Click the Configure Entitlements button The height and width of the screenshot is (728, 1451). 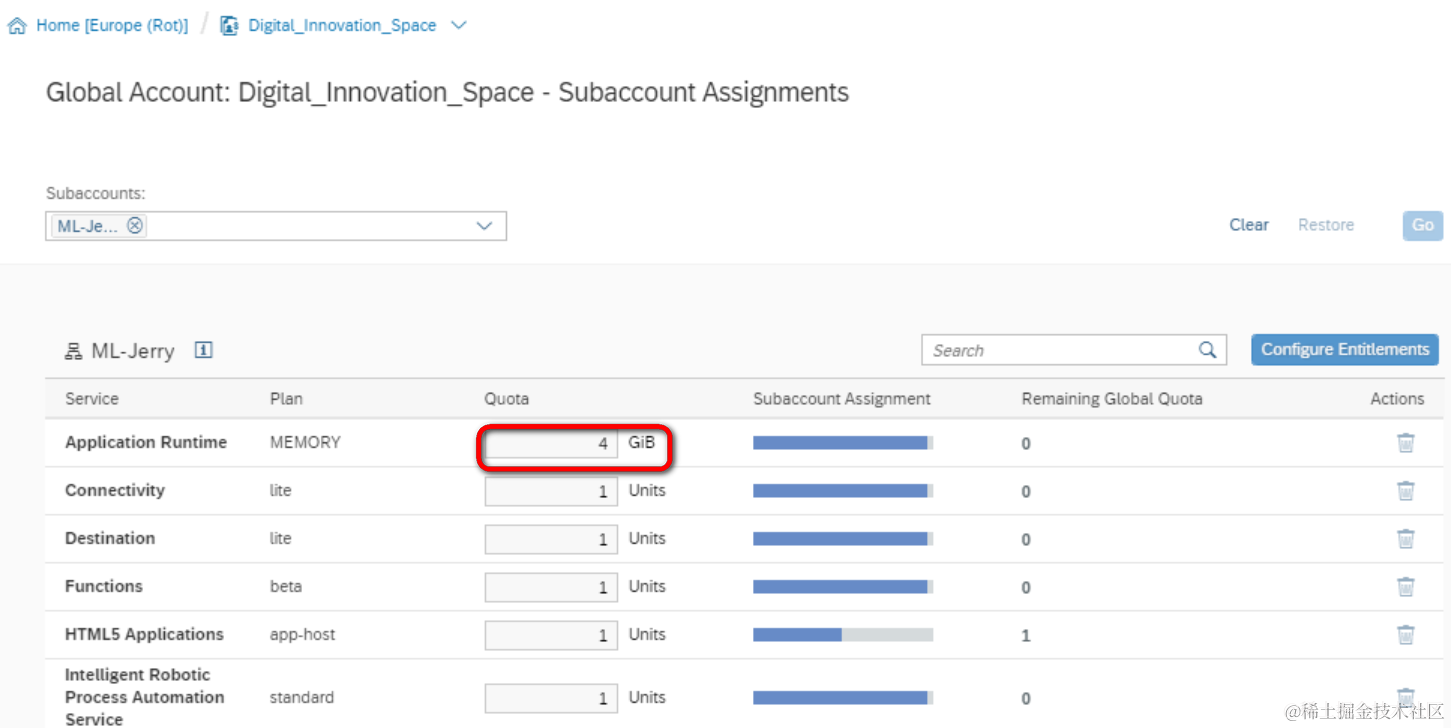[1345, 349]
